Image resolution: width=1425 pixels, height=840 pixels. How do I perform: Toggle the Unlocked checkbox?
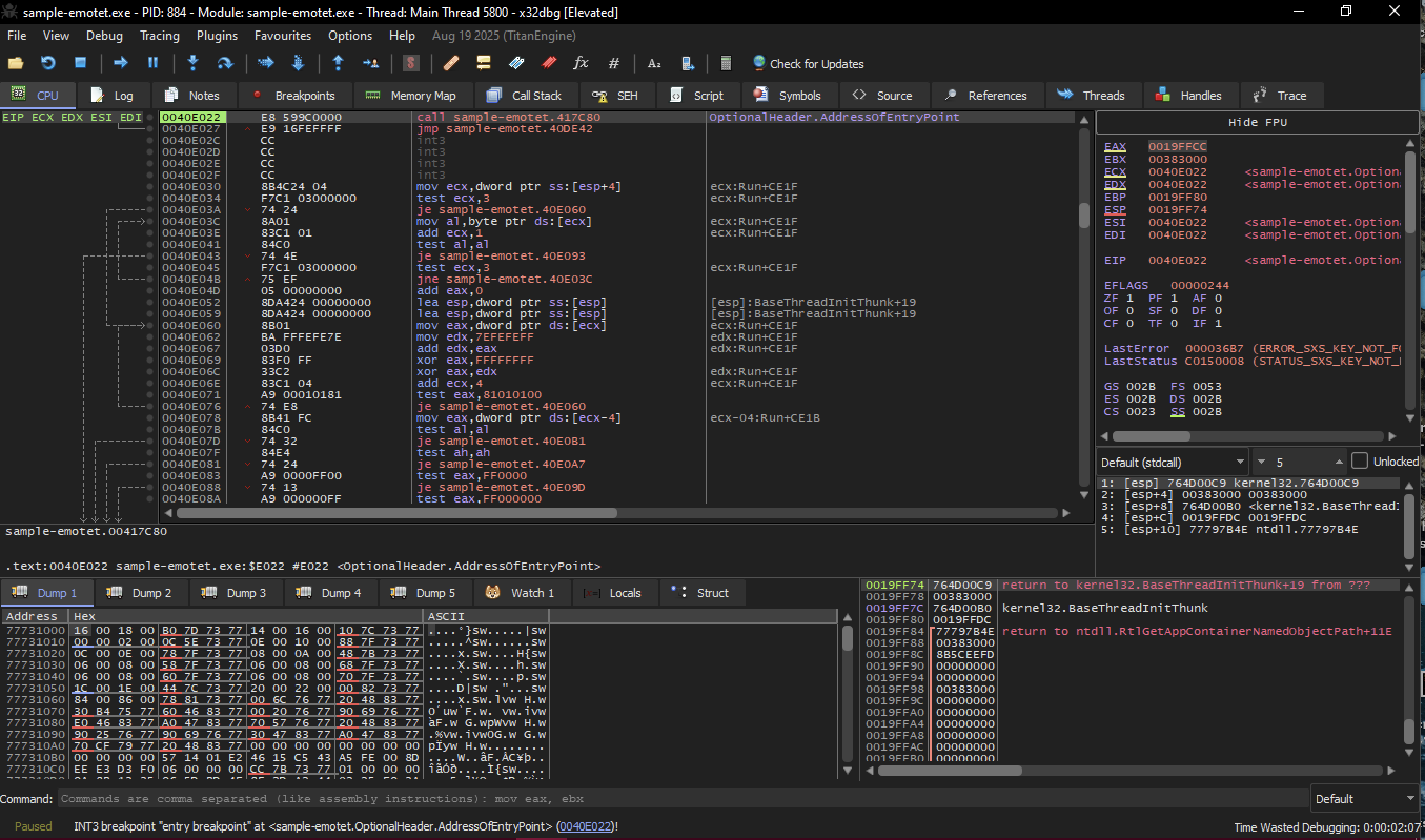(1359, 461)
